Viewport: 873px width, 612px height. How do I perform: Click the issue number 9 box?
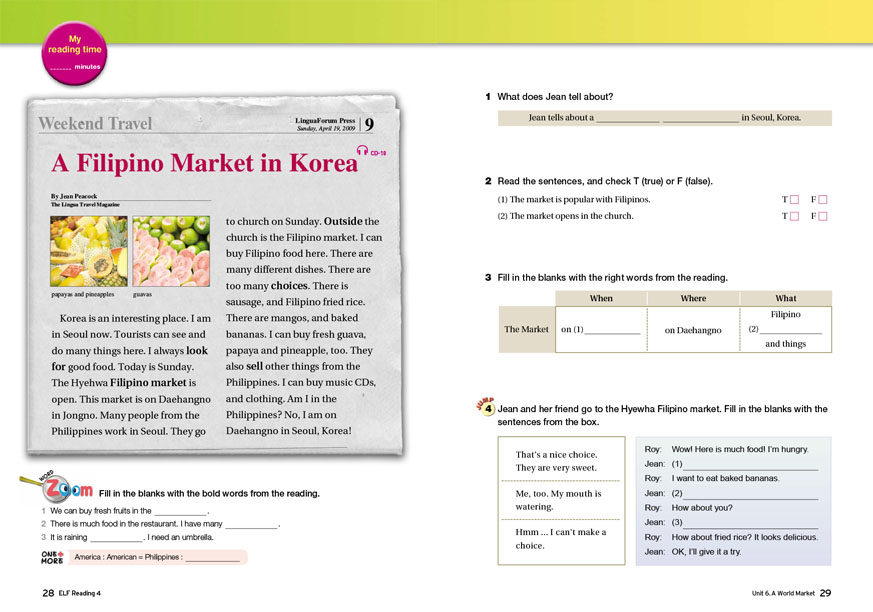tap(369, 125)
